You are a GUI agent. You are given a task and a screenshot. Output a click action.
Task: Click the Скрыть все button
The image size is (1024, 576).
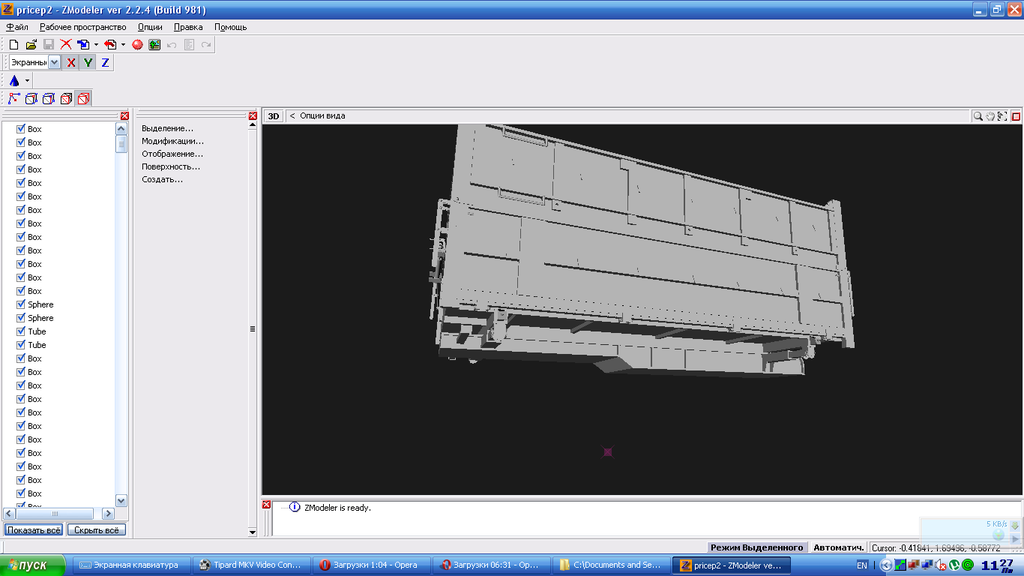click(x=96, y=530)
